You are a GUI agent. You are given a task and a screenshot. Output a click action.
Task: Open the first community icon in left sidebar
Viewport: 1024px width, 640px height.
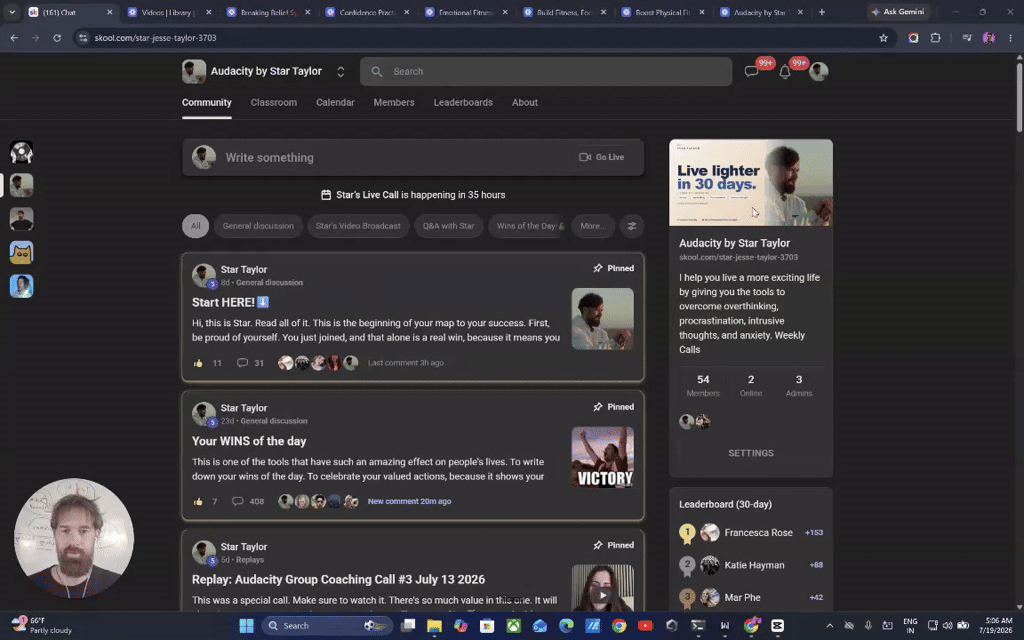22,153
